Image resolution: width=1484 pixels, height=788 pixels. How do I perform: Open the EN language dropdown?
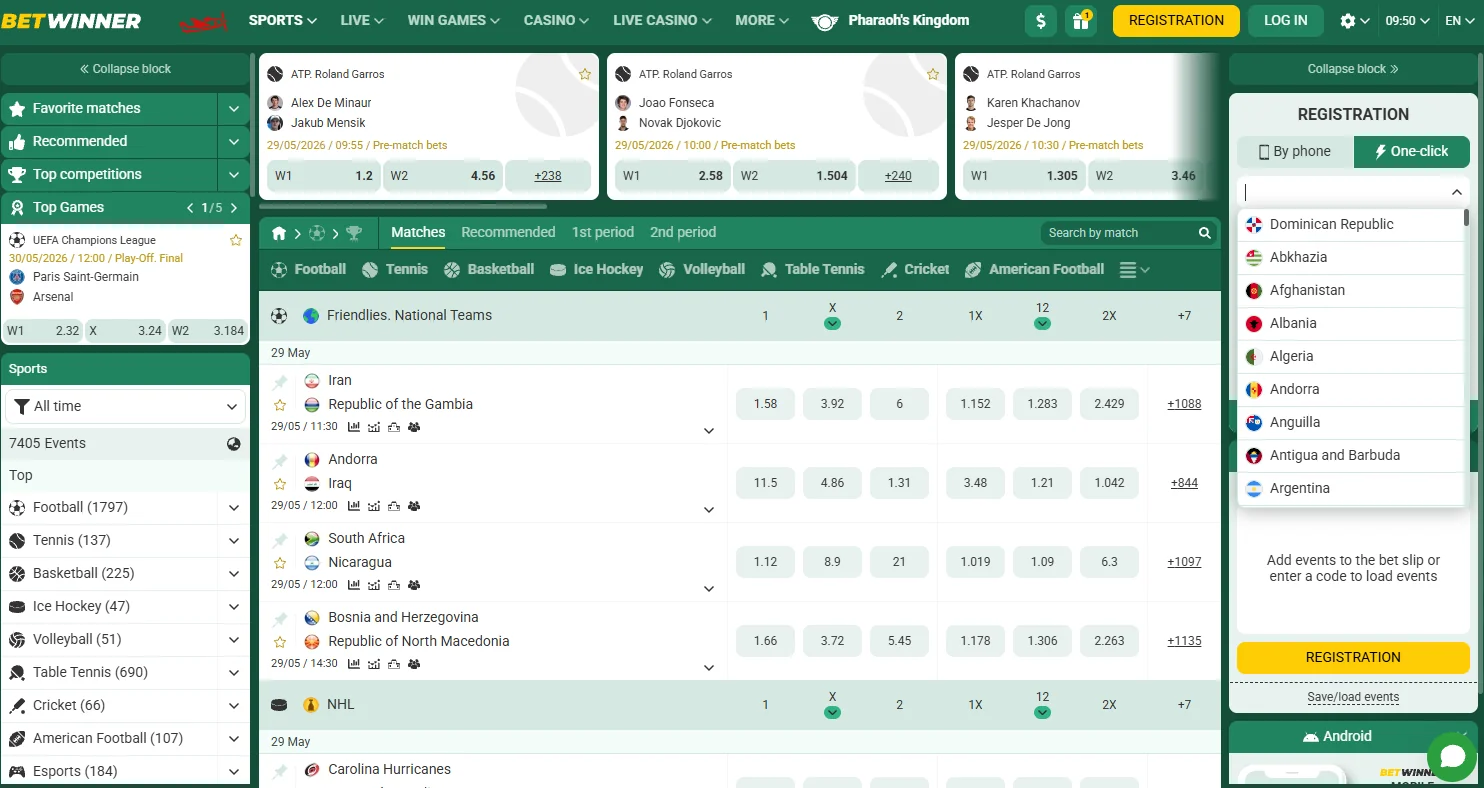tap(1460, 20)
